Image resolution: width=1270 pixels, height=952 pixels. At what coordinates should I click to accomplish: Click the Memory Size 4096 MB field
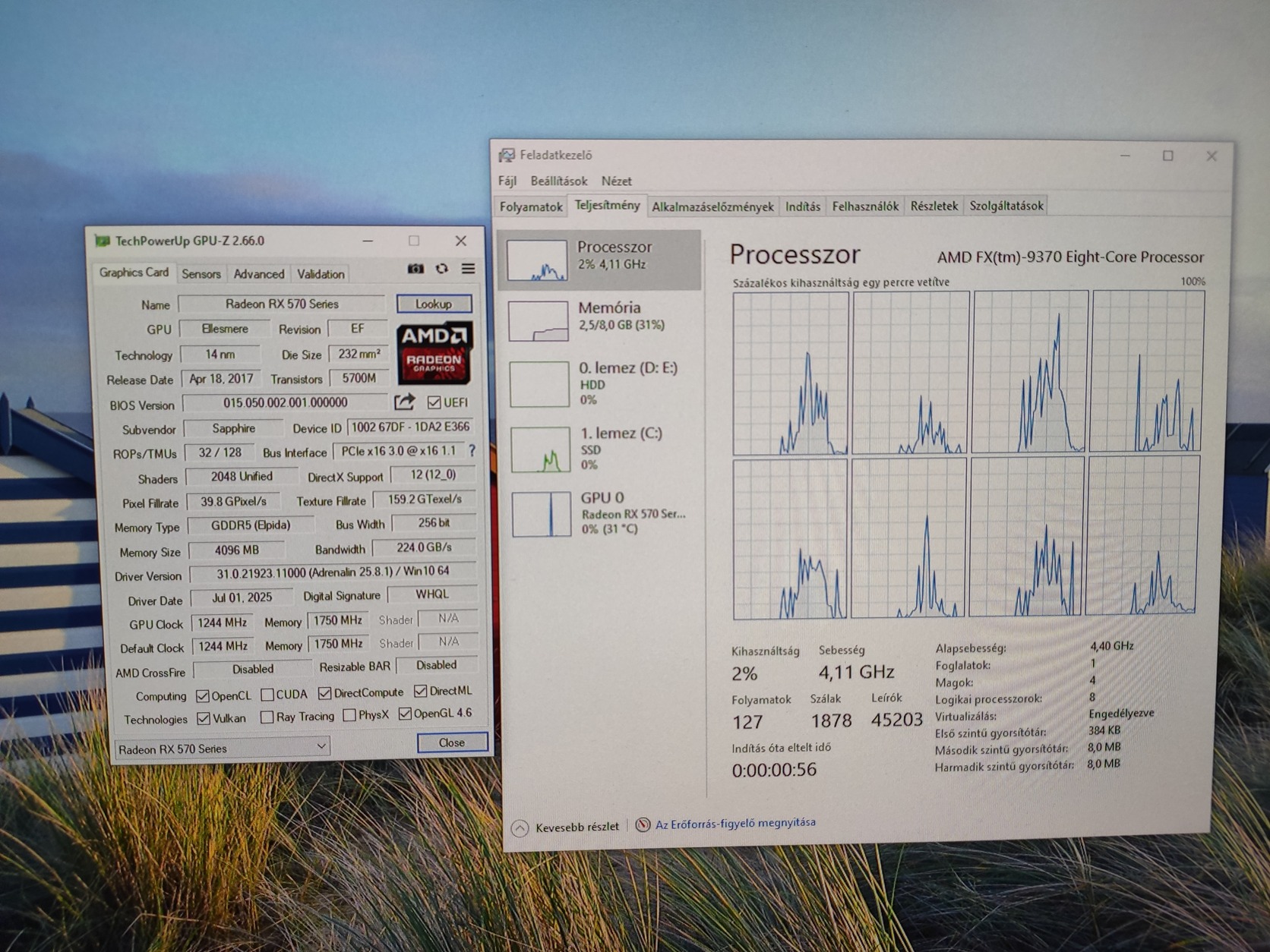click(x=237, y=550)
